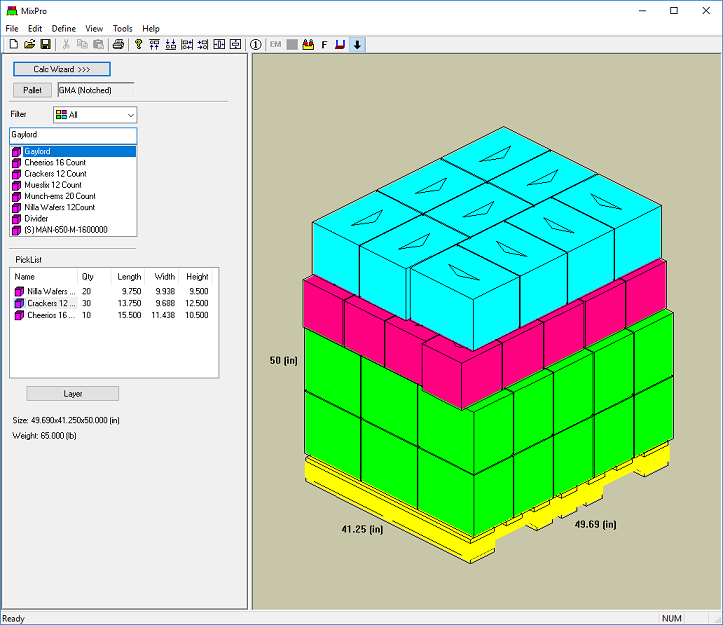
Task: Click the Save floppy disk icon
Action: (45, 44)
